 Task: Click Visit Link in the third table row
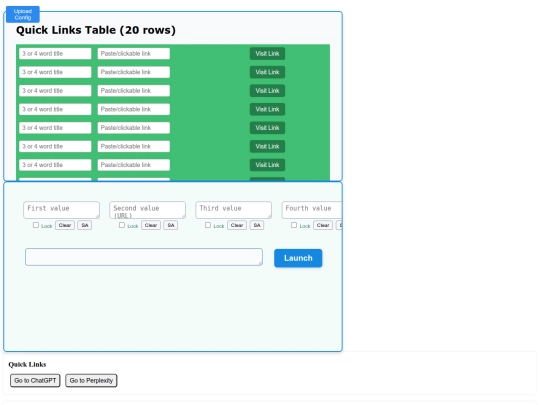click(x=267, y=91)
